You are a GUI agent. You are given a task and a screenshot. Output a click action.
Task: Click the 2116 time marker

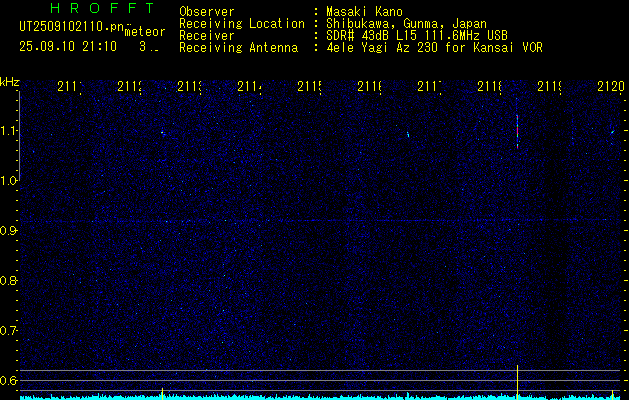tap(369, 87)
